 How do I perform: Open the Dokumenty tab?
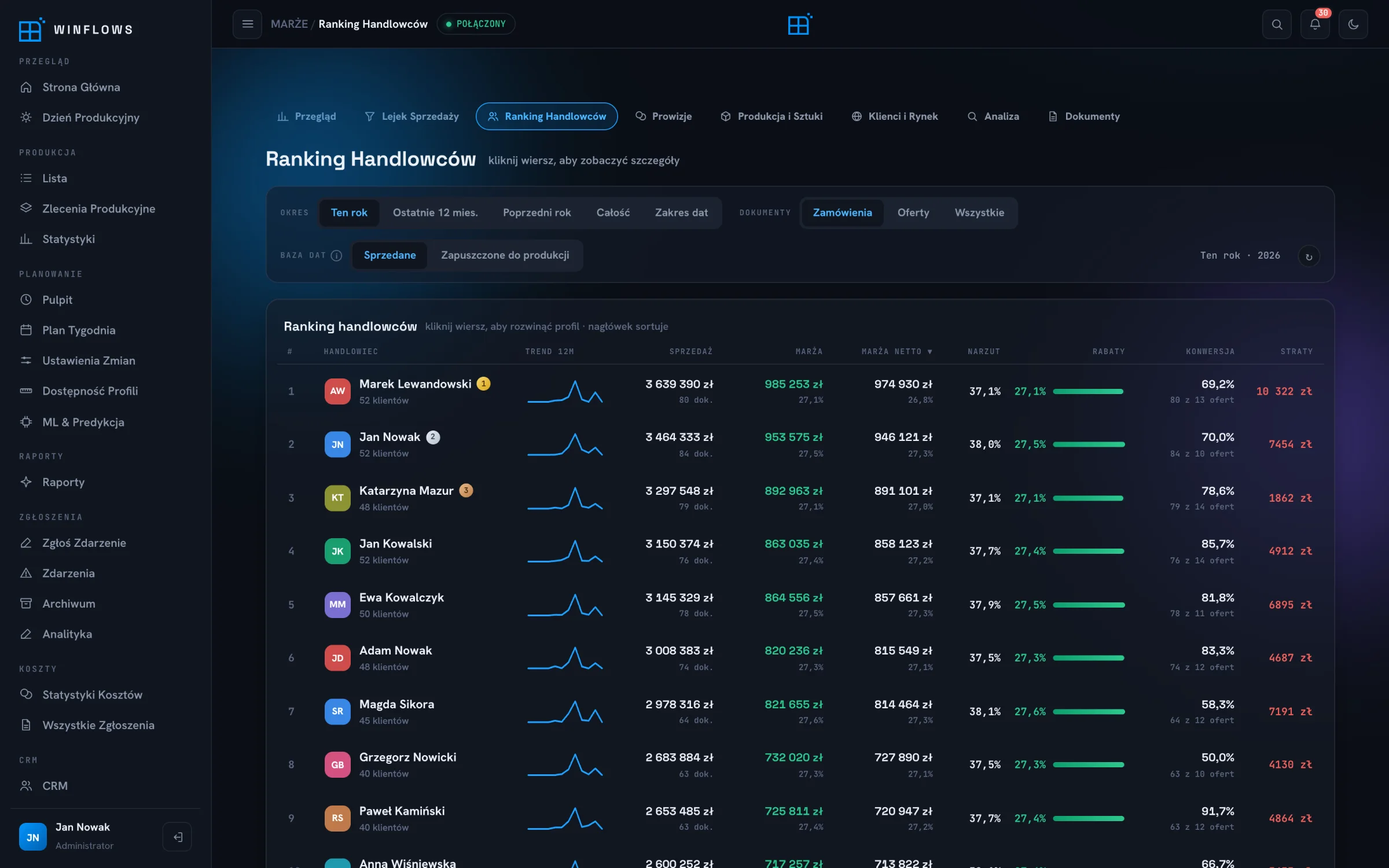[x=1084, y=116]
